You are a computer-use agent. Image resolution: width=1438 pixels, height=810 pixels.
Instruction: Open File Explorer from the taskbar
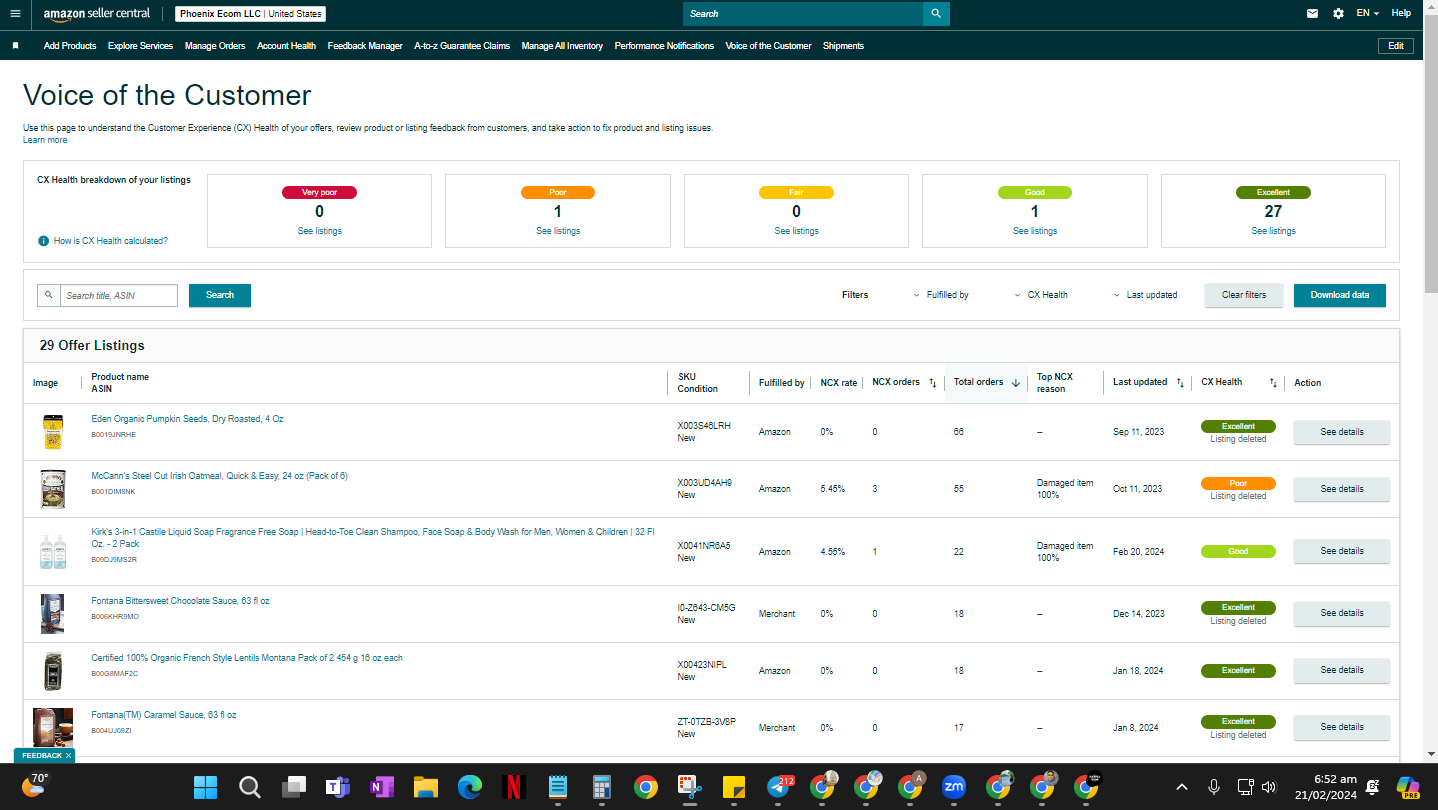click(425, 787)
